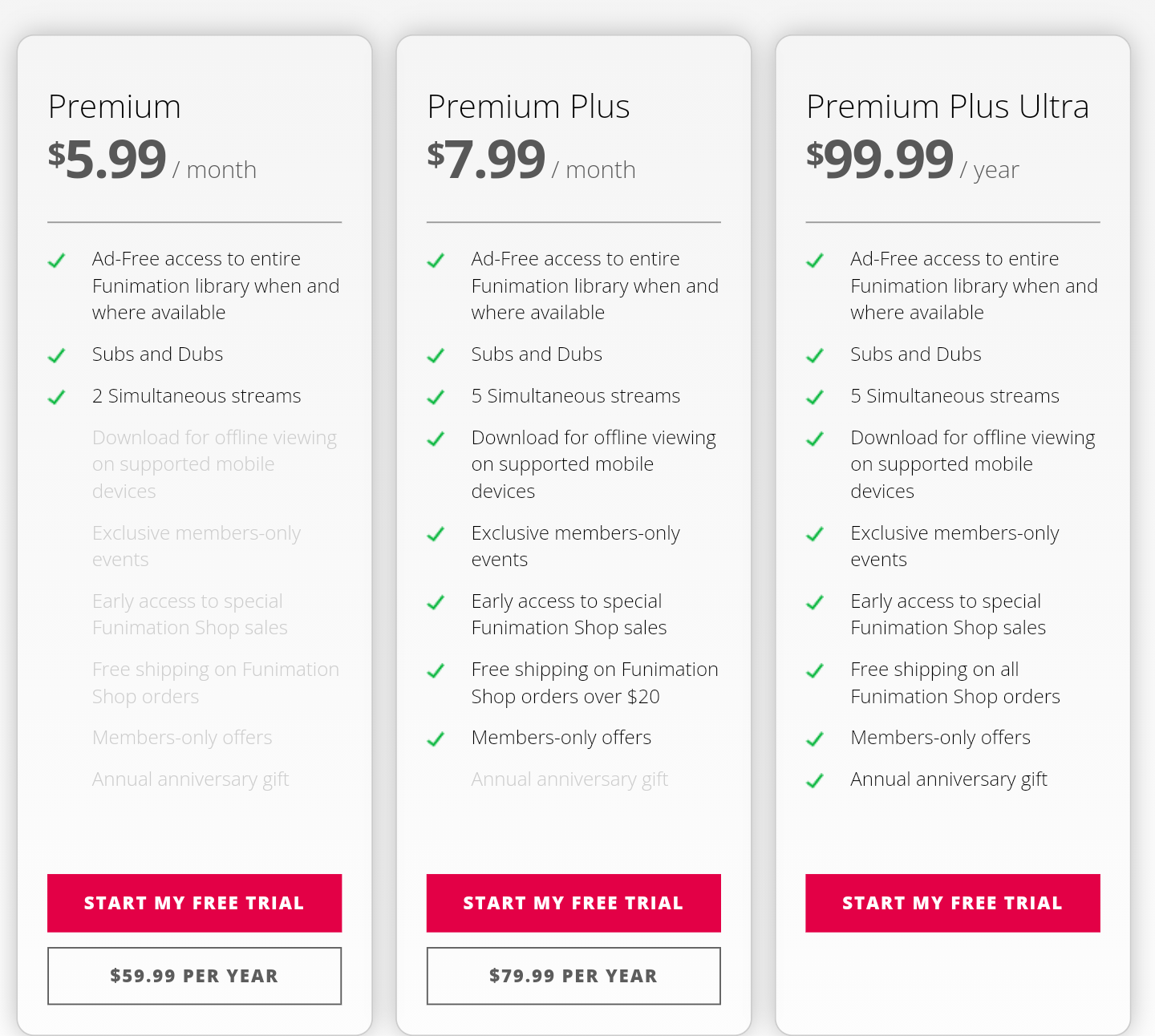Click checkmark next to Premium's Subs and Dubs
Screen dimensions: 1155x1036
(56, 355)
